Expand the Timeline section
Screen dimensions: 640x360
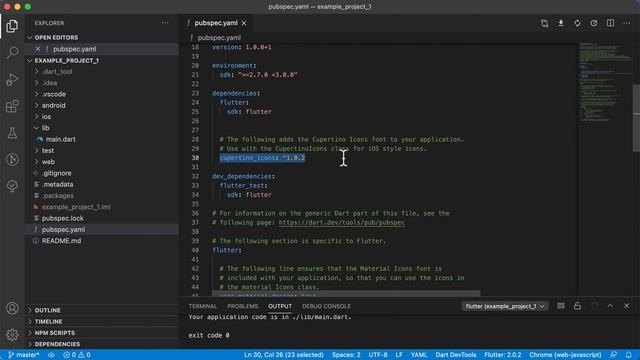point(48,322)
